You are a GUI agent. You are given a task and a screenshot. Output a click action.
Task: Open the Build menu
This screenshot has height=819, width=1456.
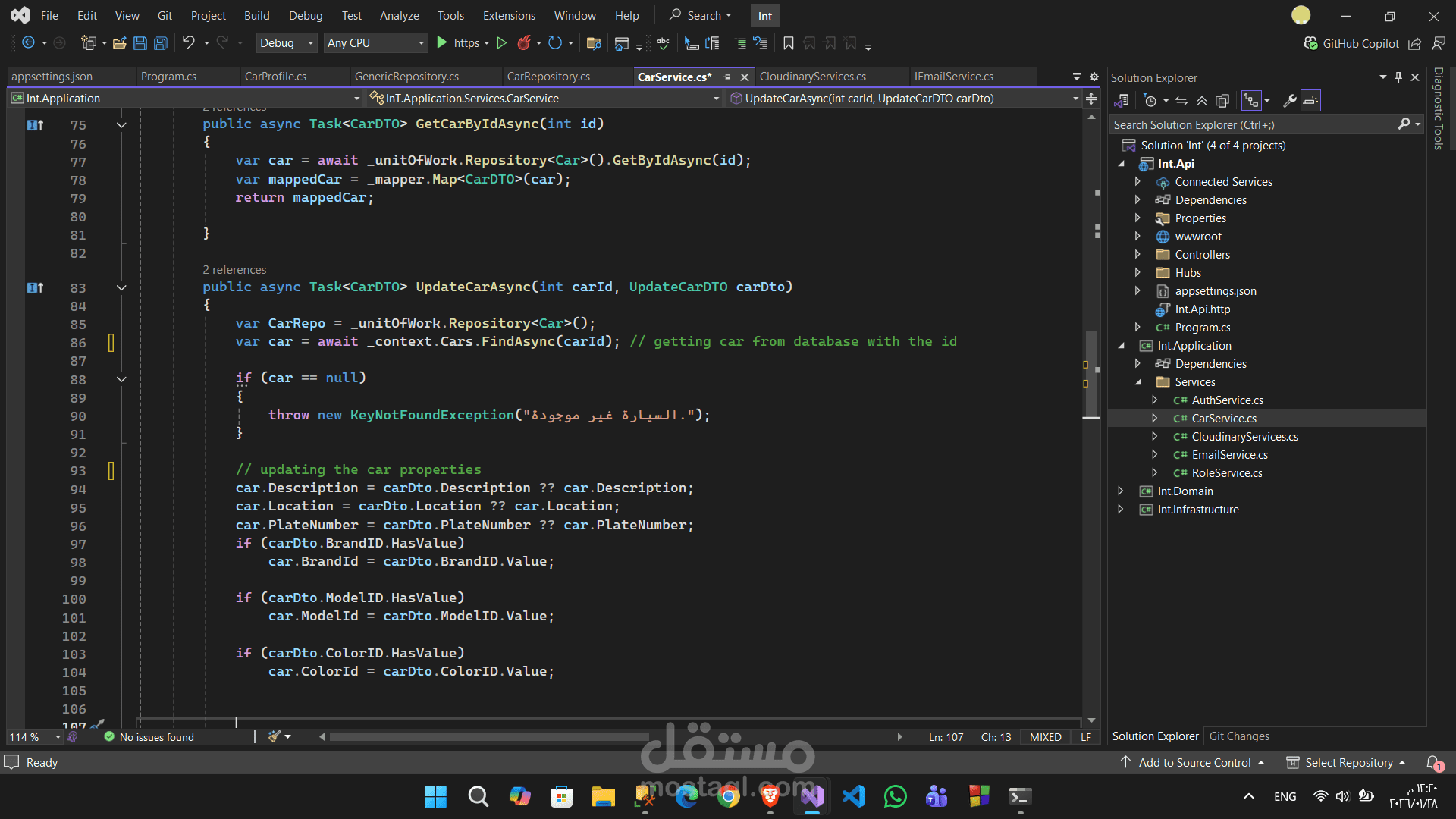click(x=256, y=15)
